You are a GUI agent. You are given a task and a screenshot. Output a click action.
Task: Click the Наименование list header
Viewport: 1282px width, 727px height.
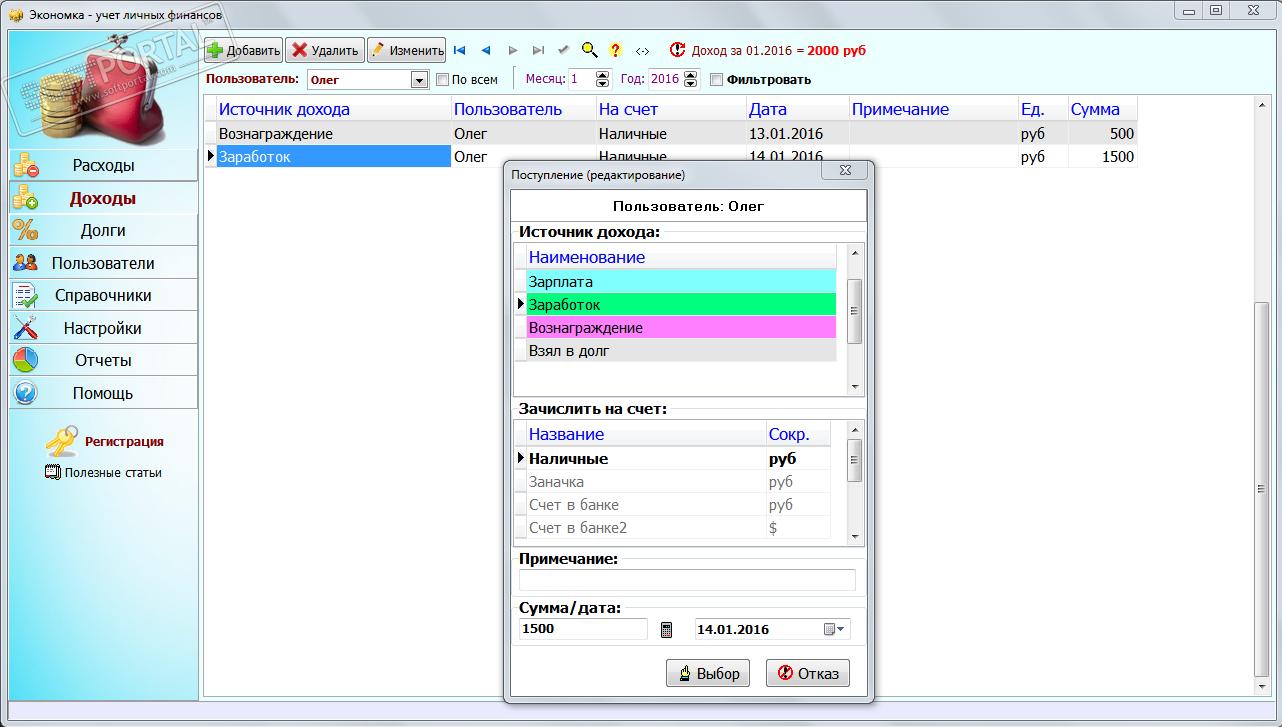coord(681,257)
